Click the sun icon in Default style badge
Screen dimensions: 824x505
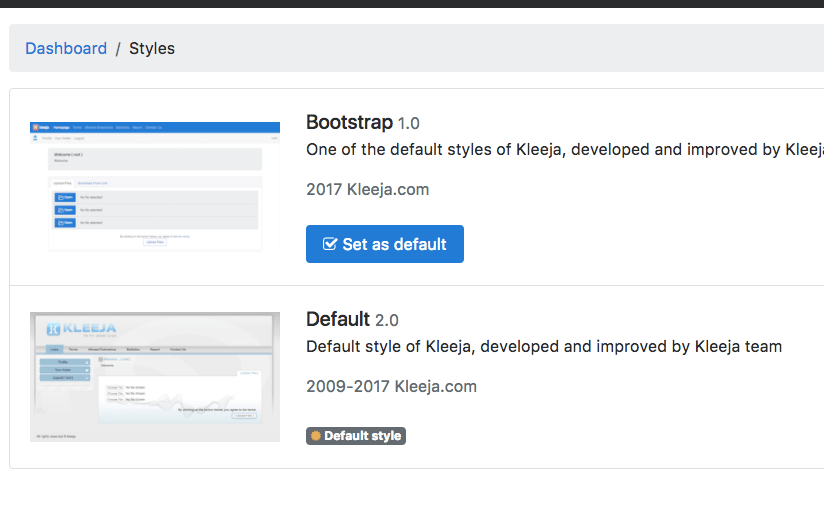click(x=316, y=436)
